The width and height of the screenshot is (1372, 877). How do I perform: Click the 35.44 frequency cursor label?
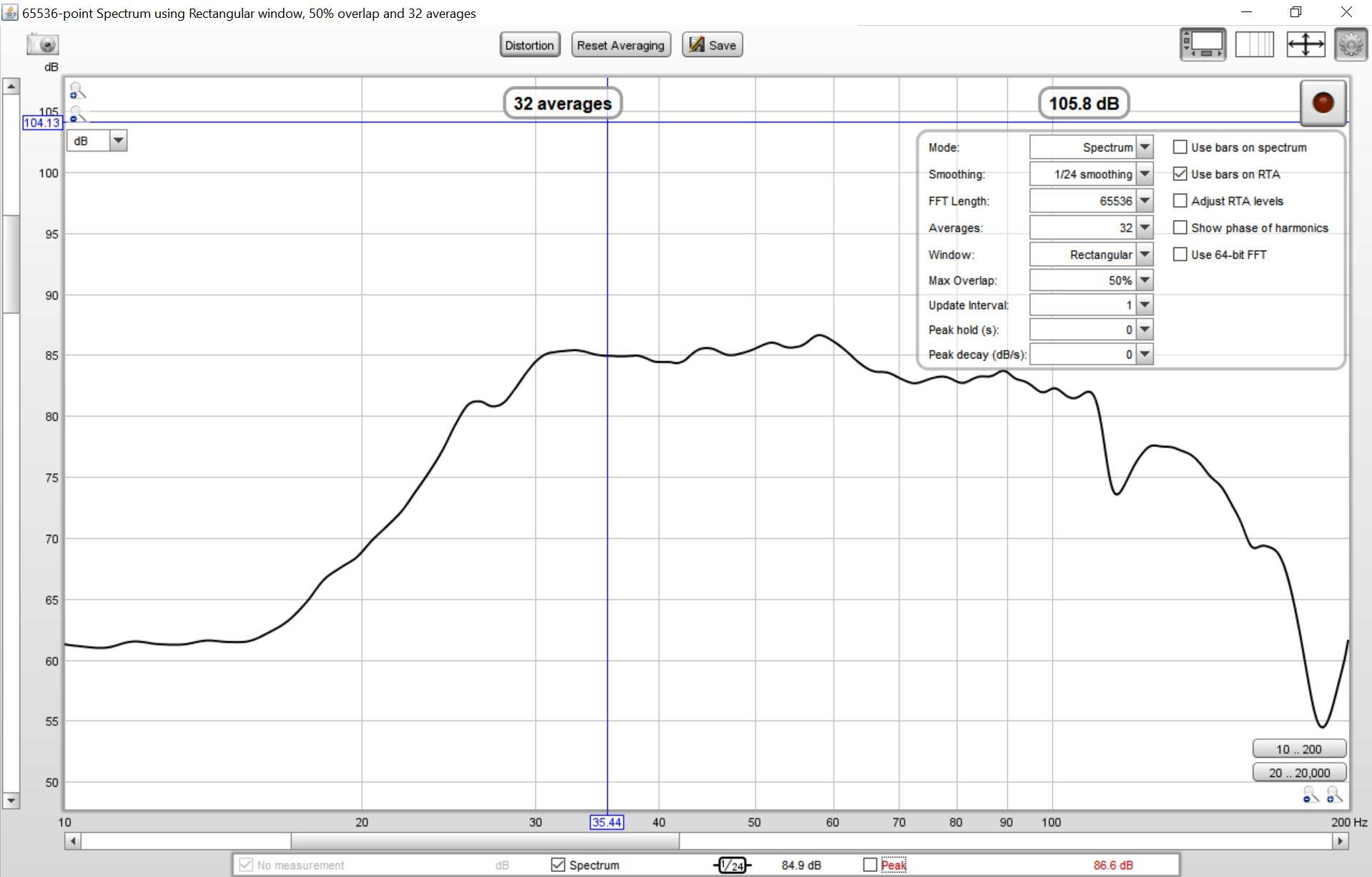[x=606, y=823]
